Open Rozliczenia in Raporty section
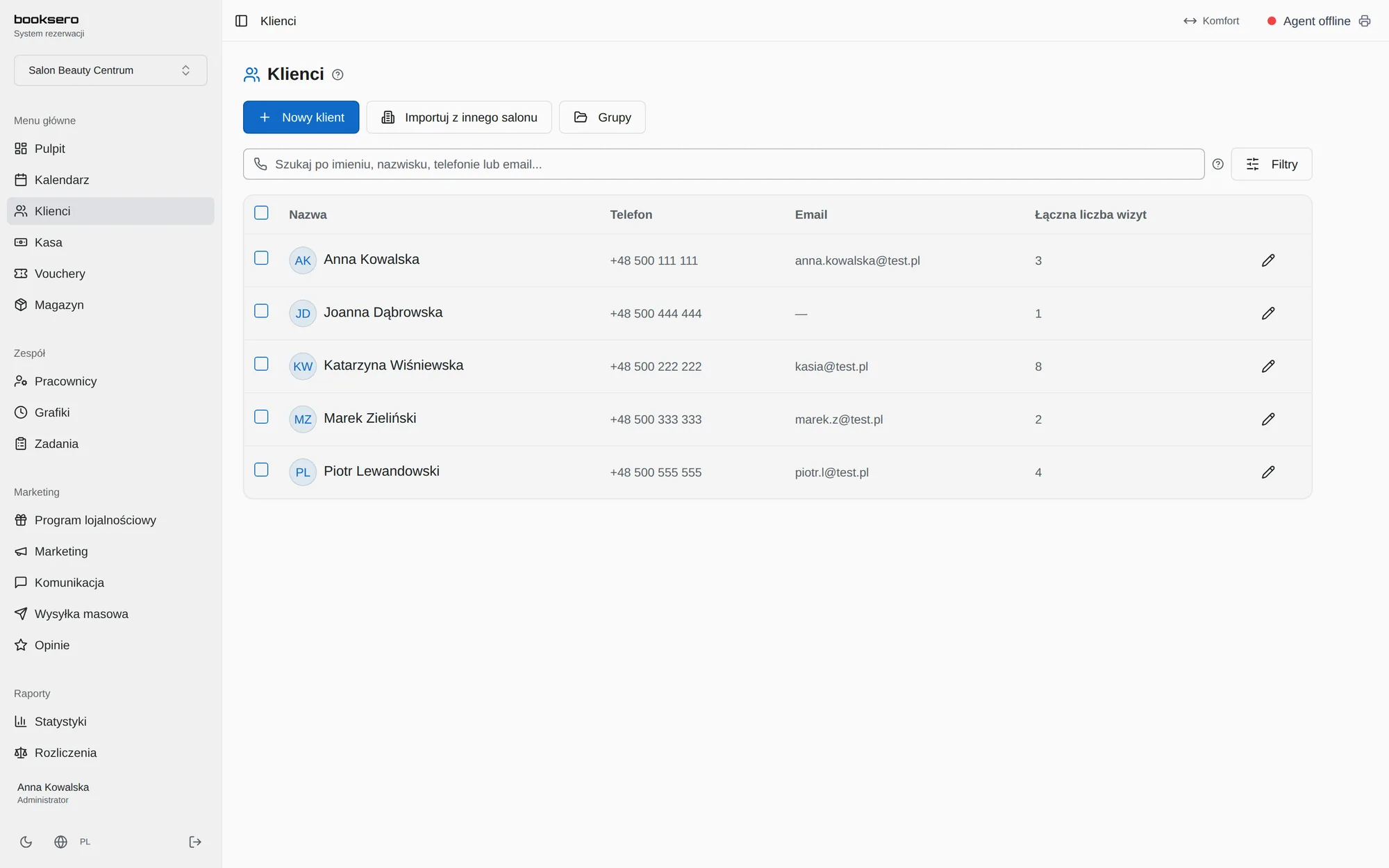 click(110, 753)
